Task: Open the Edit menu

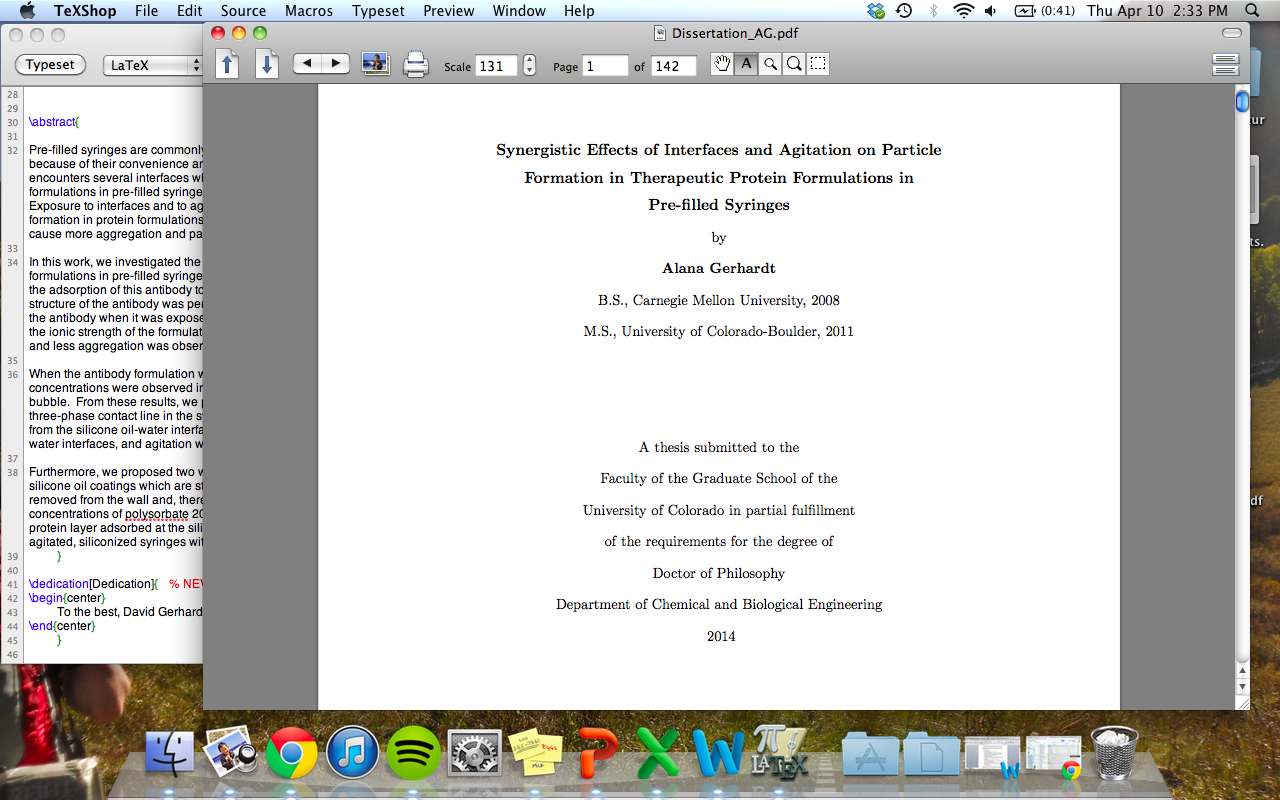Action: click(x=190, y=11)
